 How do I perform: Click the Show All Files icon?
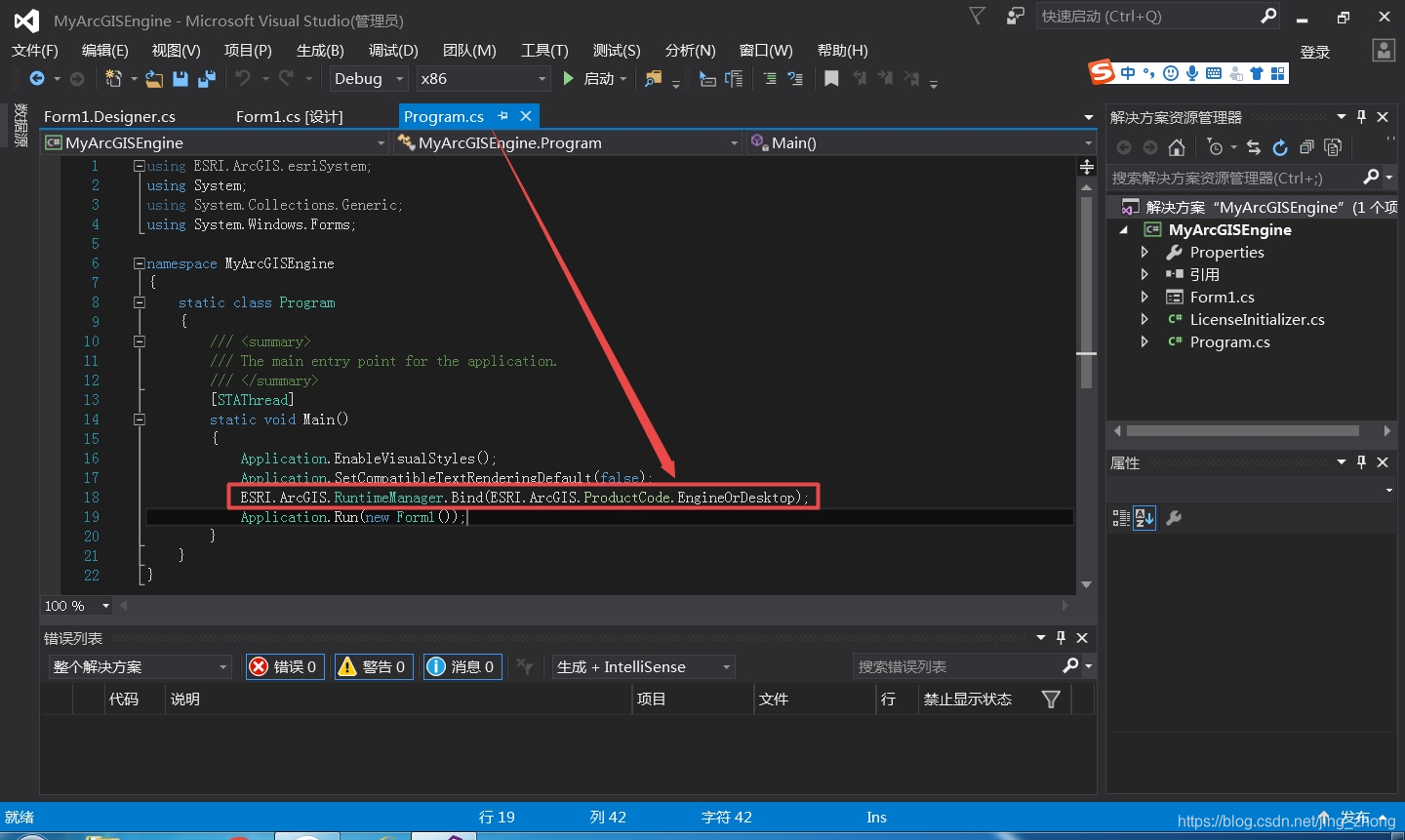coord(1333,147)
